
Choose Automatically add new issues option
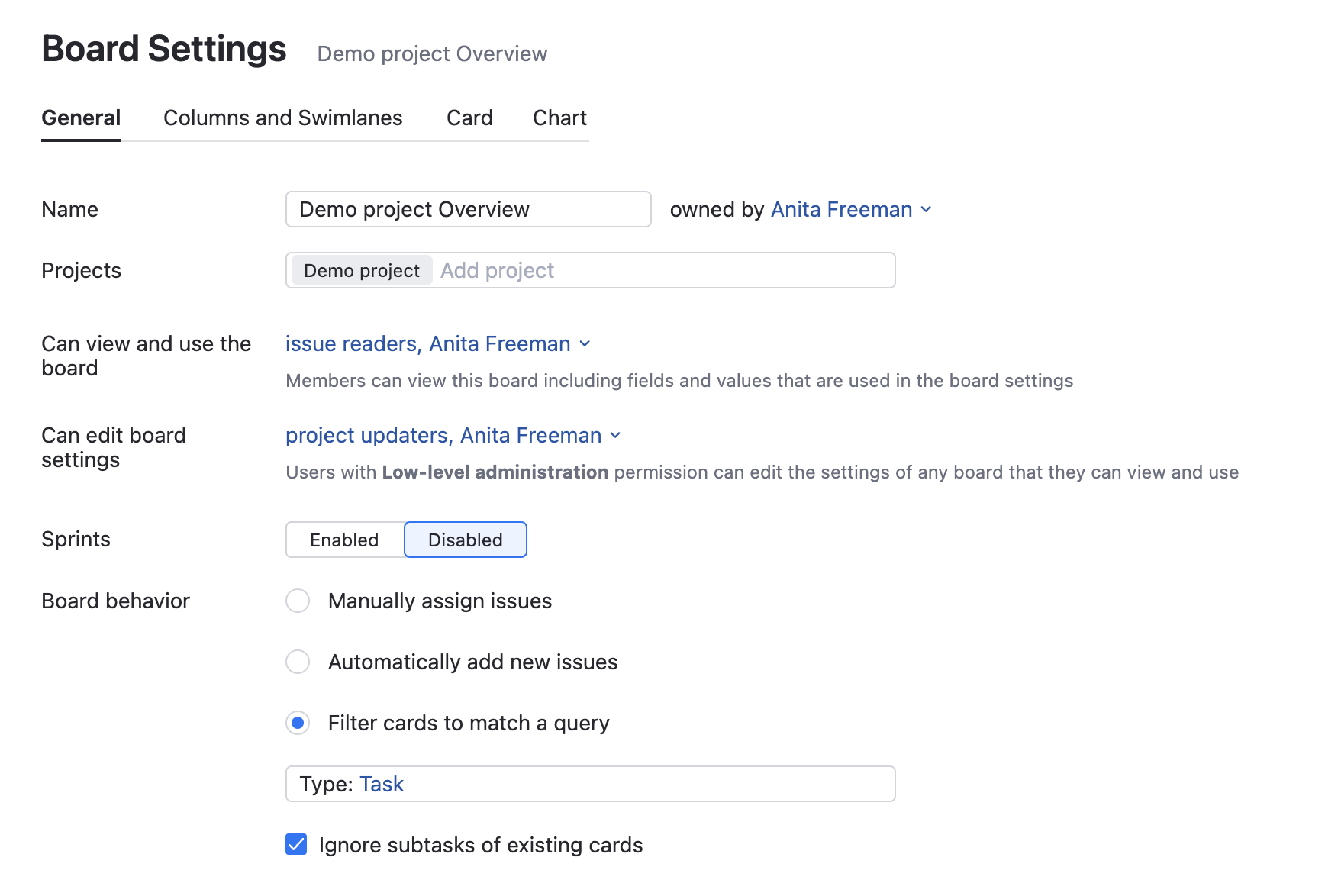pos(298,662)
